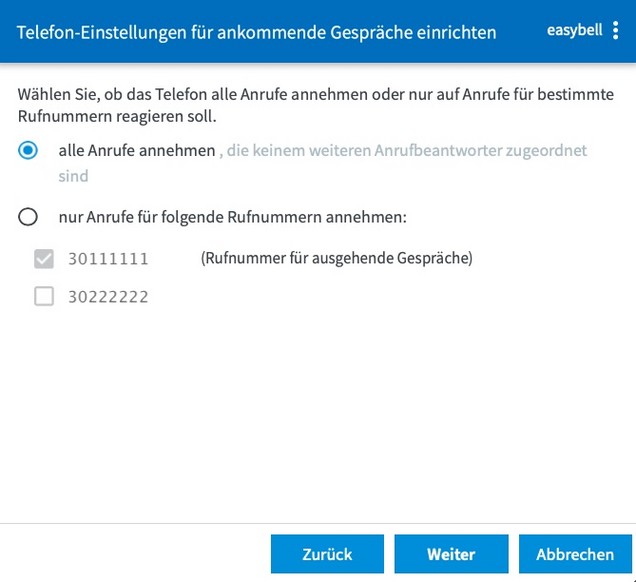The image size is (636, 582).
Task: Continue with the Weiter button
Action: [x=451, y=554]
